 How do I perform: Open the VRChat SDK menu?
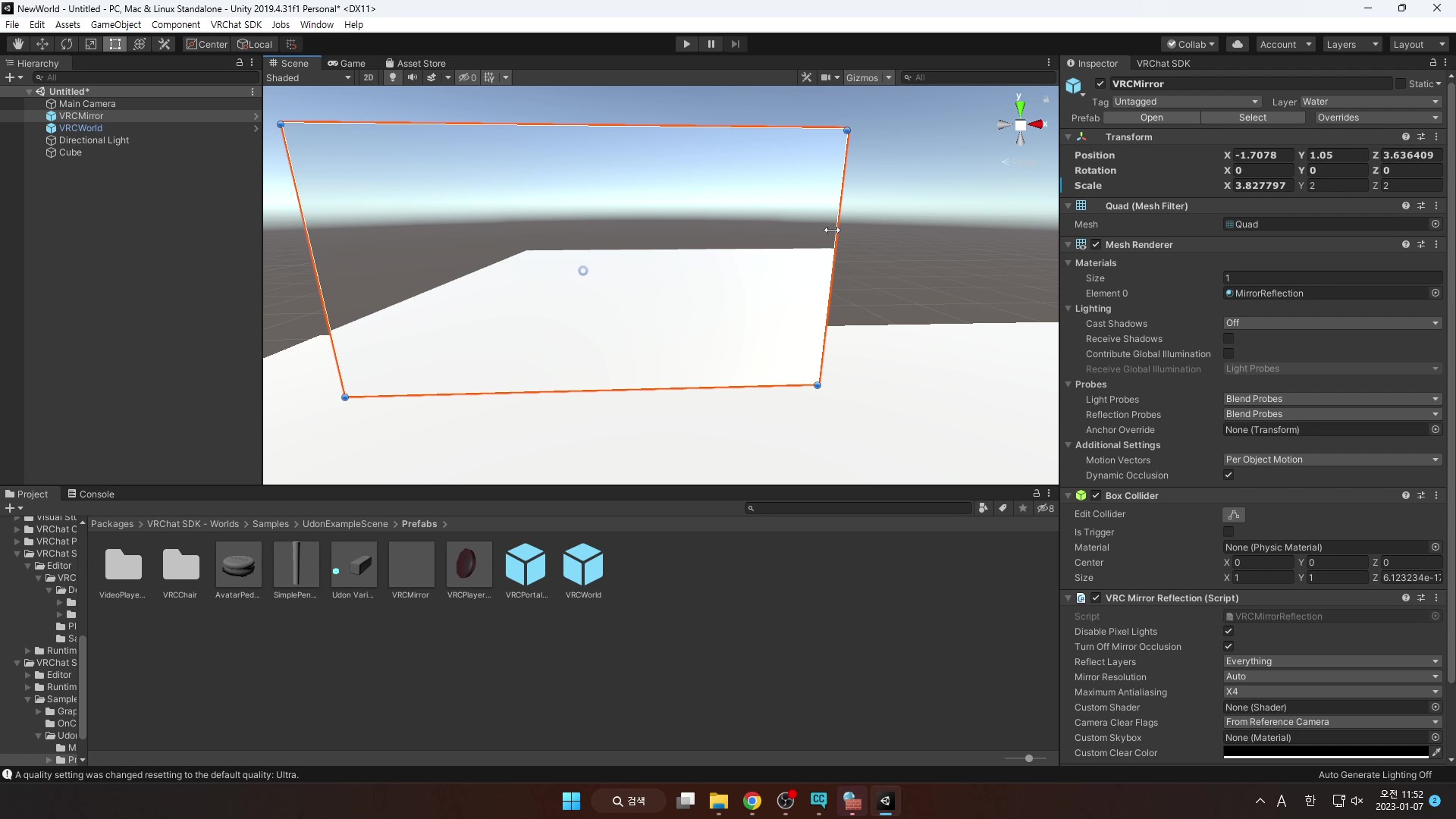click(236, 24)
